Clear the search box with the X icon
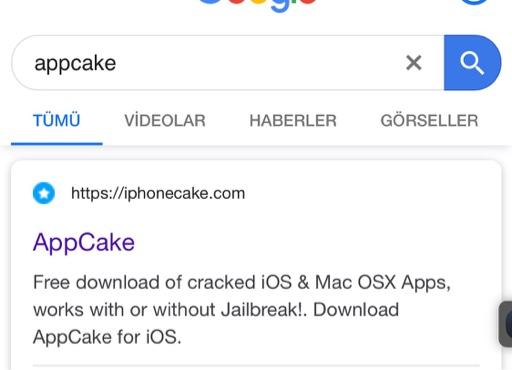Viewport: 512px width, 370px height. [x=414, y=63]
